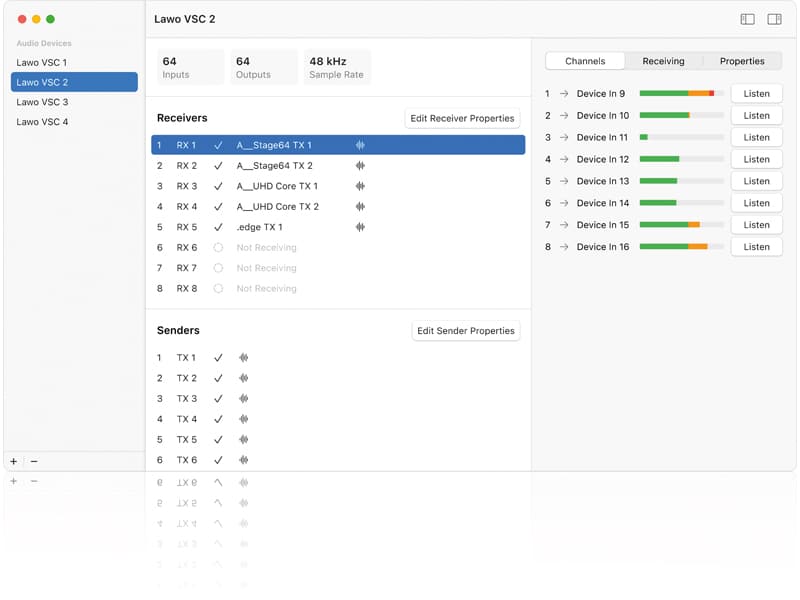Click the waveform icon on TX 1 sender
Image resolution: width=800 pixels, height=600 pixels.
click(x=243, y=358)
